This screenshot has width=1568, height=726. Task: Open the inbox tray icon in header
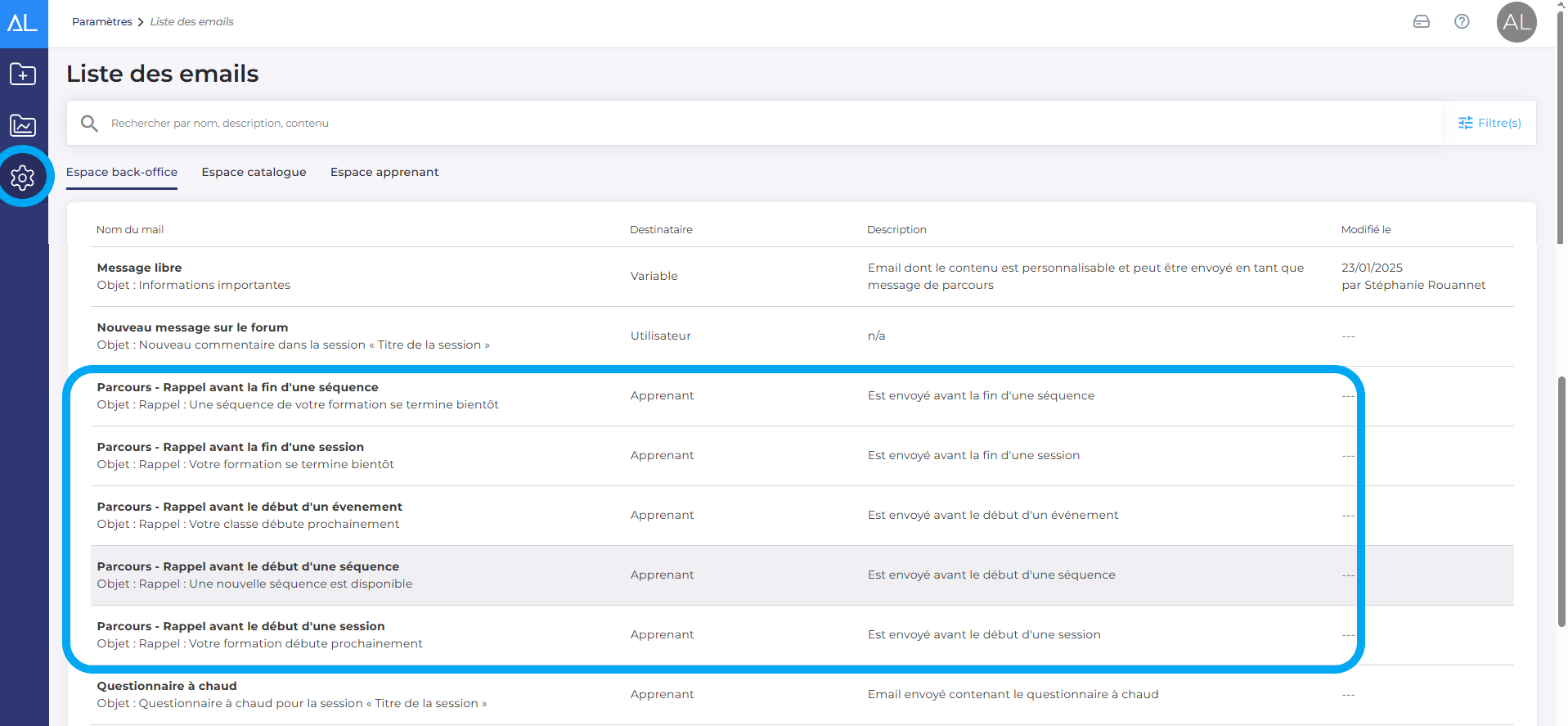[x=1422, y=22]
